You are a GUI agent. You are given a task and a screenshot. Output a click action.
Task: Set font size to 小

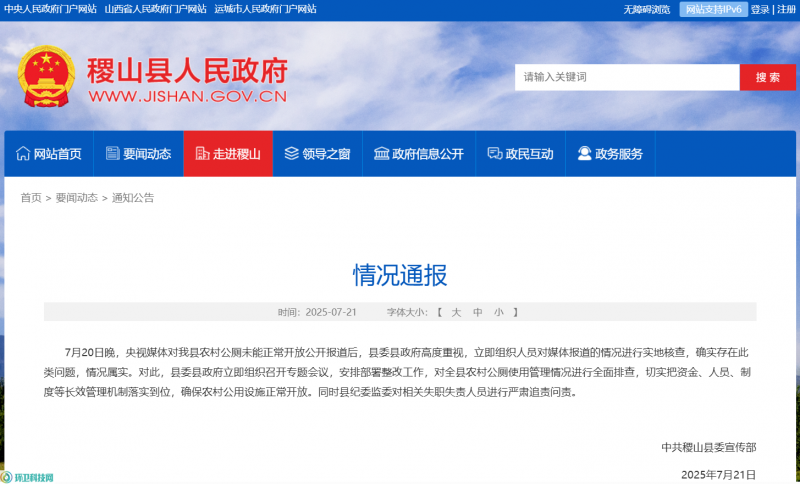pyautogui.click(x=498, y=312)
